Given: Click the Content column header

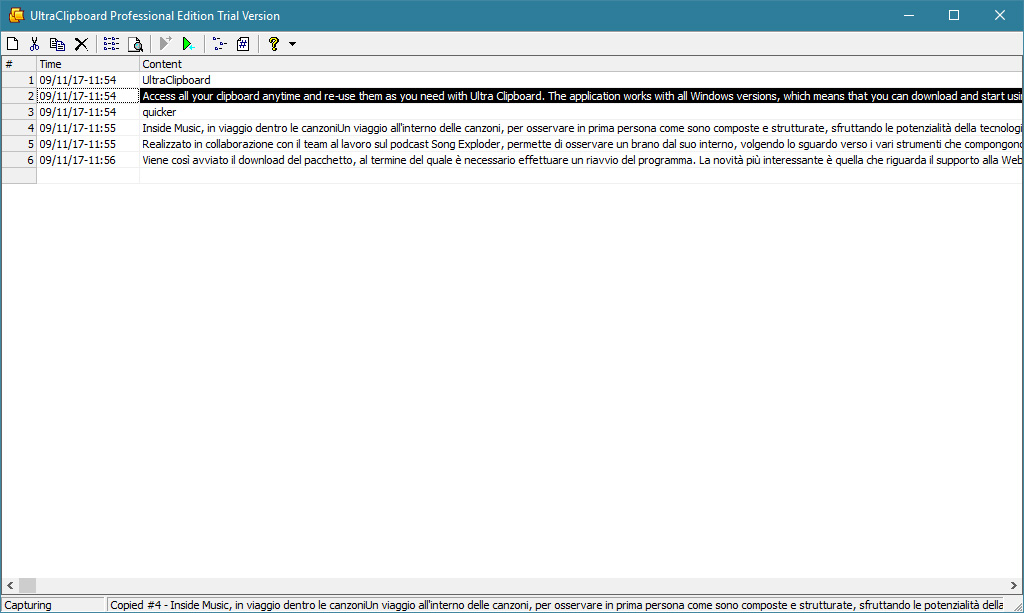Looking at the screenshot, I should [580, 64].
